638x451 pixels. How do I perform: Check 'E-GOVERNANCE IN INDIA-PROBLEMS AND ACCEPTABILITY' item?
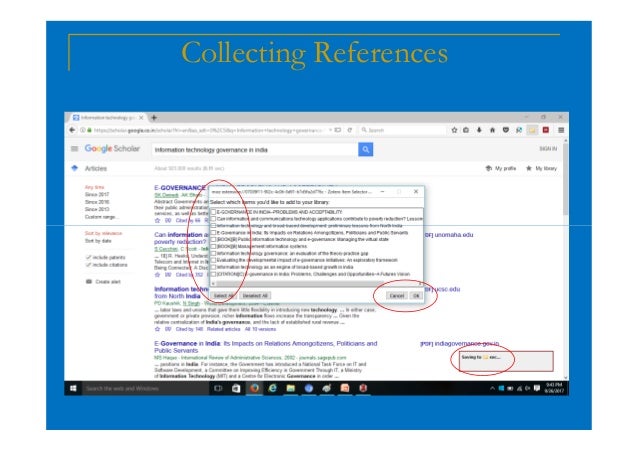tap(213, 212)
